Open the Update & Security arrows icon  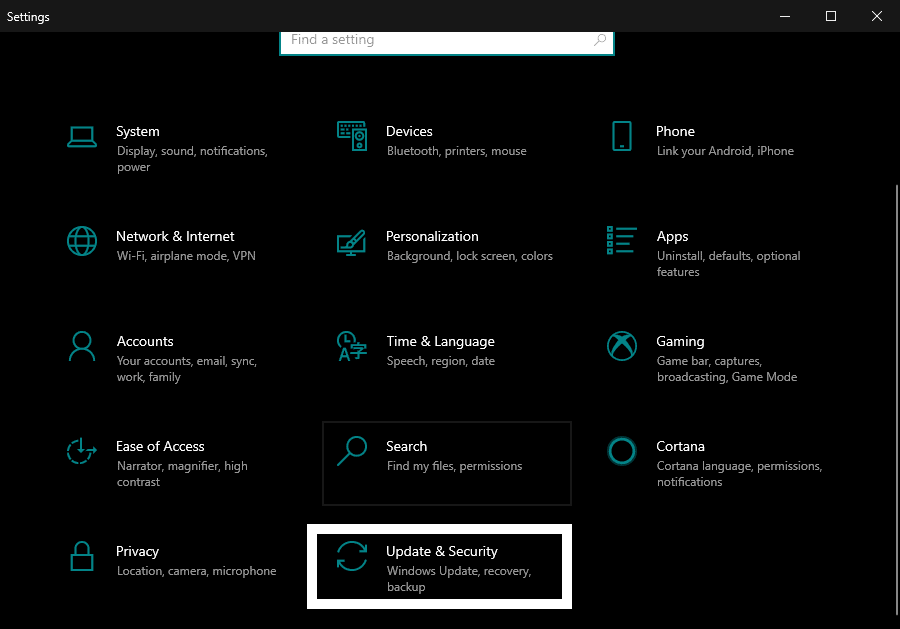click(x=352, y=556)
